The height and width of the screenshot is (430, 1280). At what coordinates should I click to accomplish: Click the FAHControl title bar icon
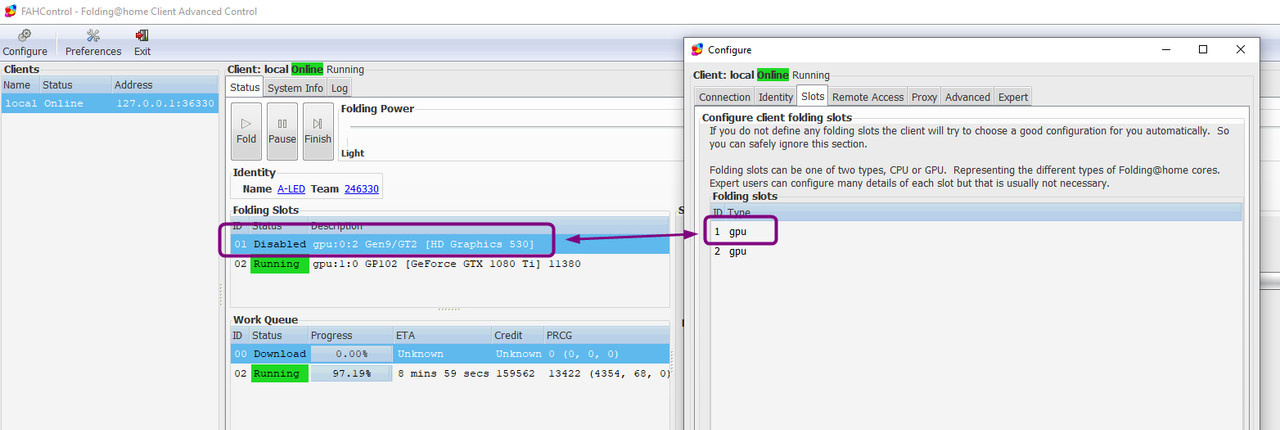coord(10,11)
